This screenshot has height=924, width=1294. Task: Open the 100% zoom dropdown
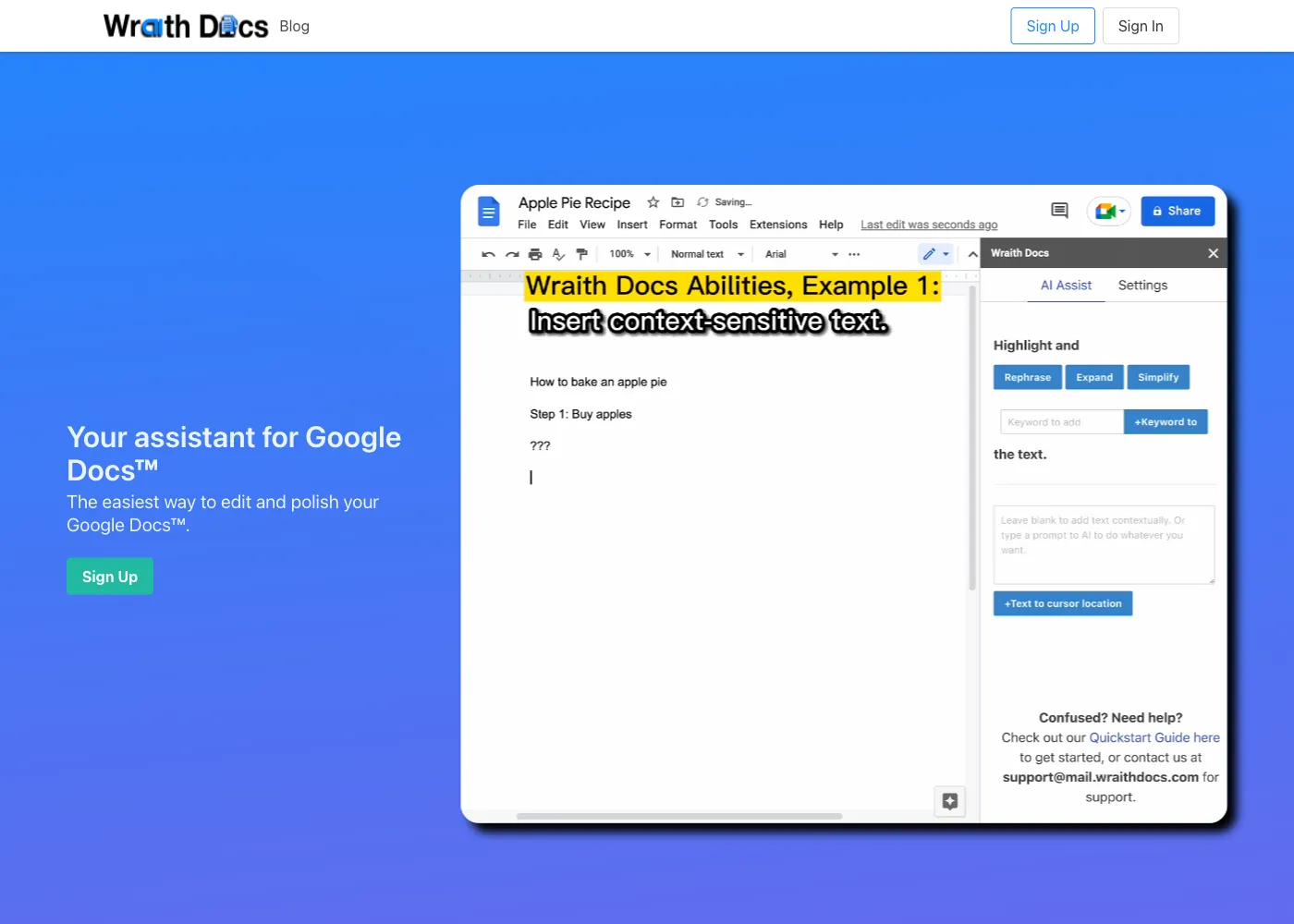point(630,254)
